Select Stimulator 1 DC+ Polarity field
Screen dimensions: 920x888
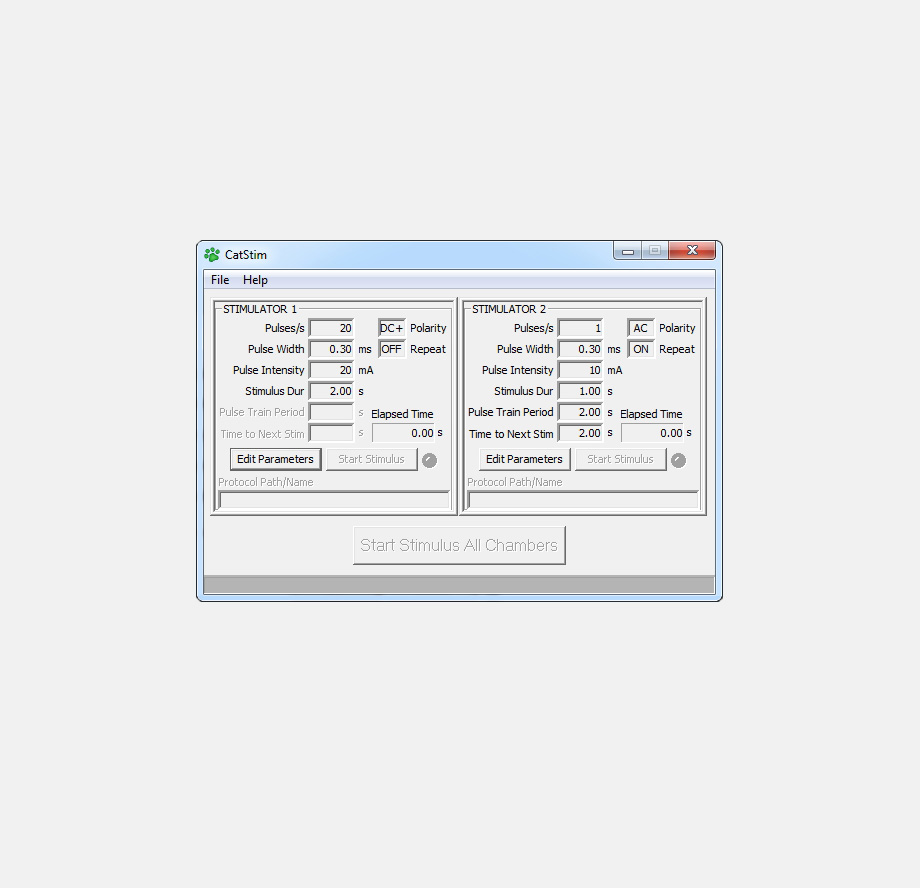[391, 328]
